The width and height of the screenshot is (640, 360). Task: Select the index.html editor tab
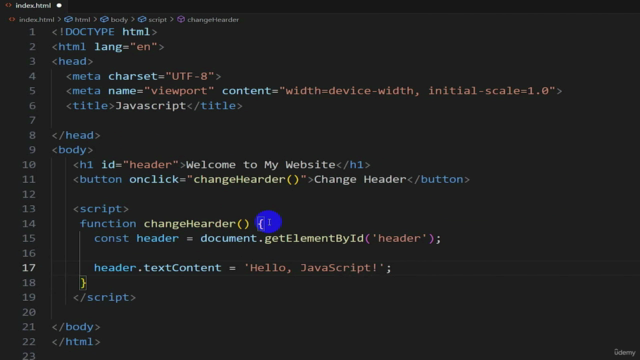coord(33,5)
